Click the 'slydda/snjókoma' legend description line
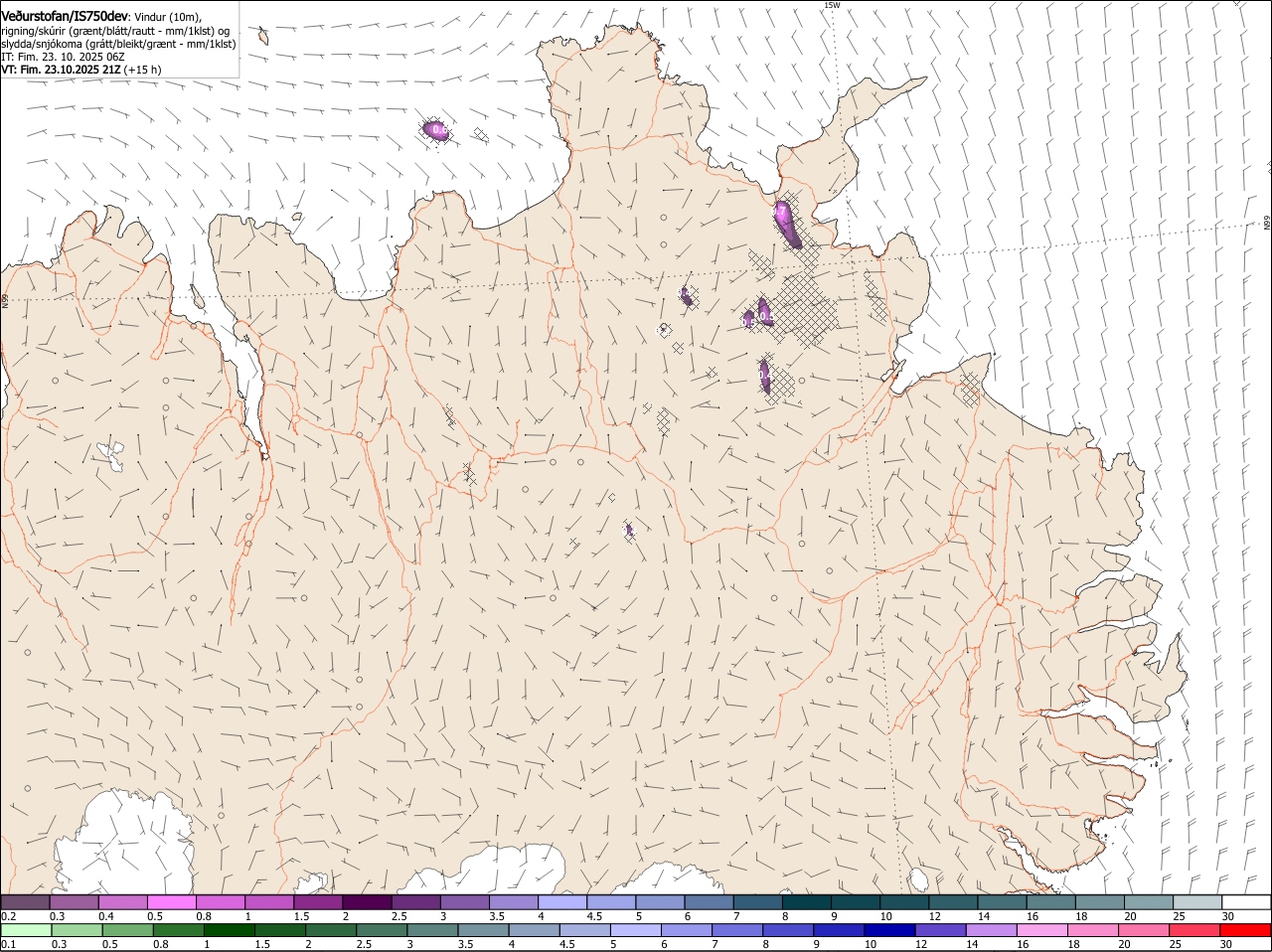 pos(118,44)
